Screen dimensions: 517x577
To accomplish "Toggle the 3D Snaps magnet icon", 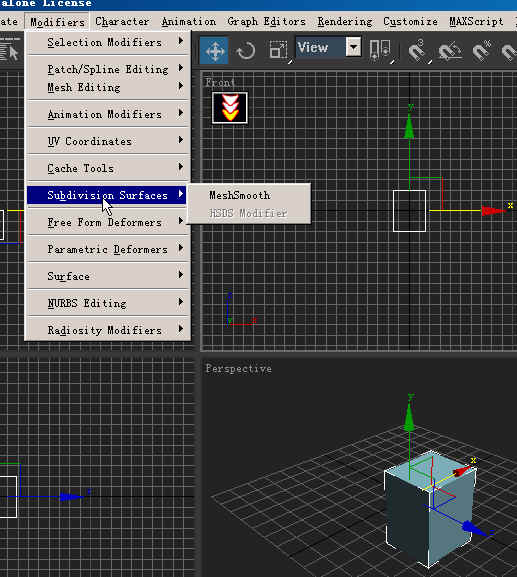I will (418, 51).
